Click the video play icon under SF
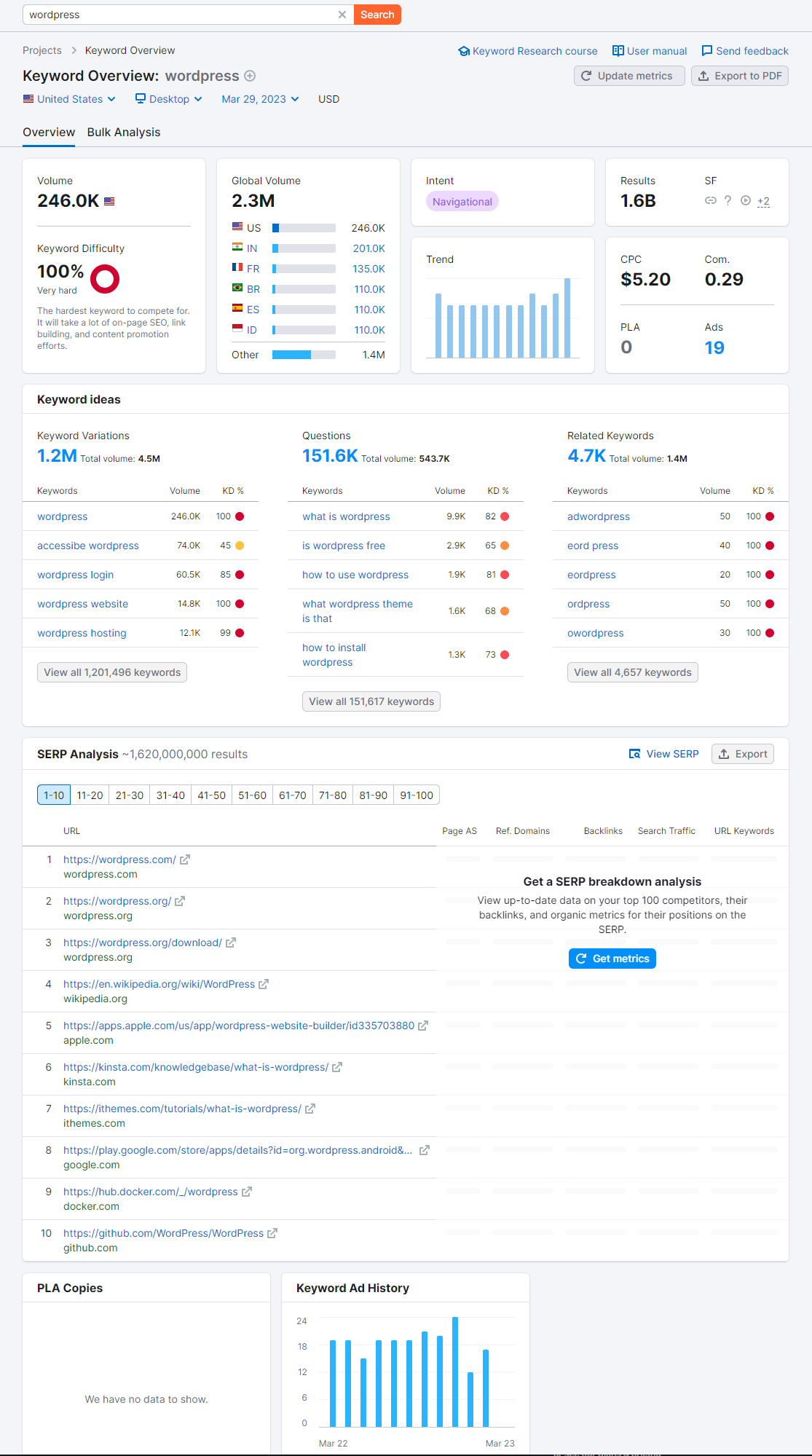 coord(746,200)
